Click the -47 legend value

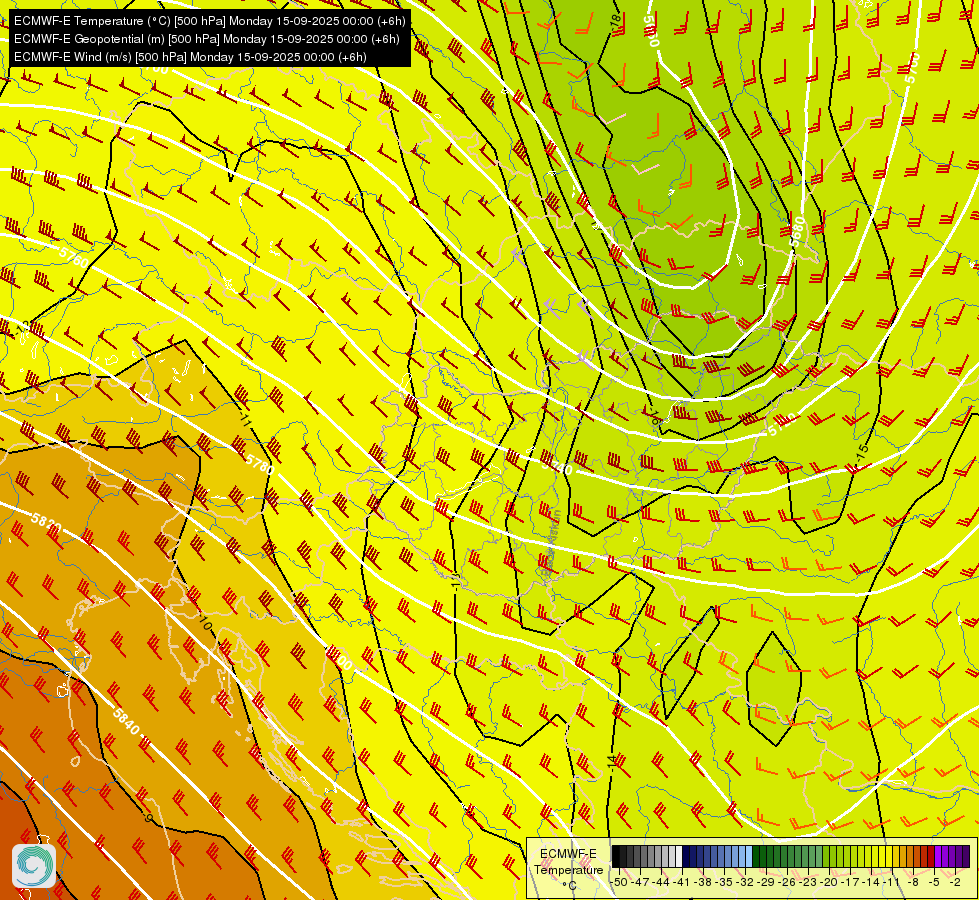tap(641, 883)
